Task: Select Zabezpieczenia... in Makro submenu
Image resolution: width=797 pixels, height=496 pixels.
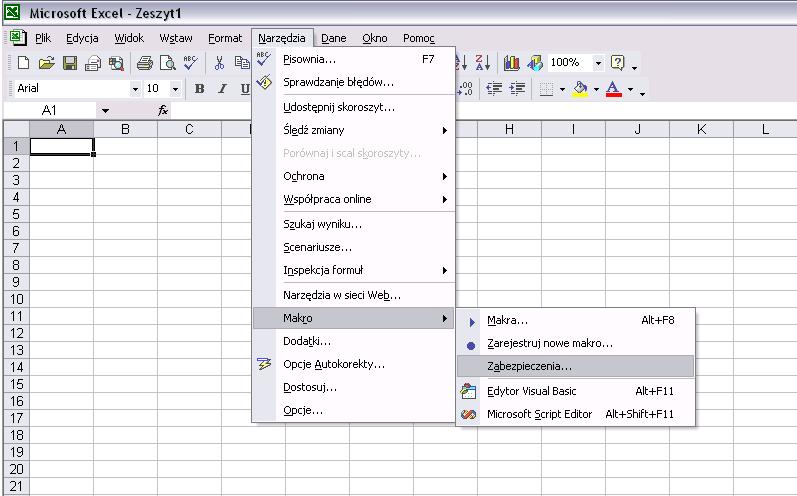Action: (576, 366)
